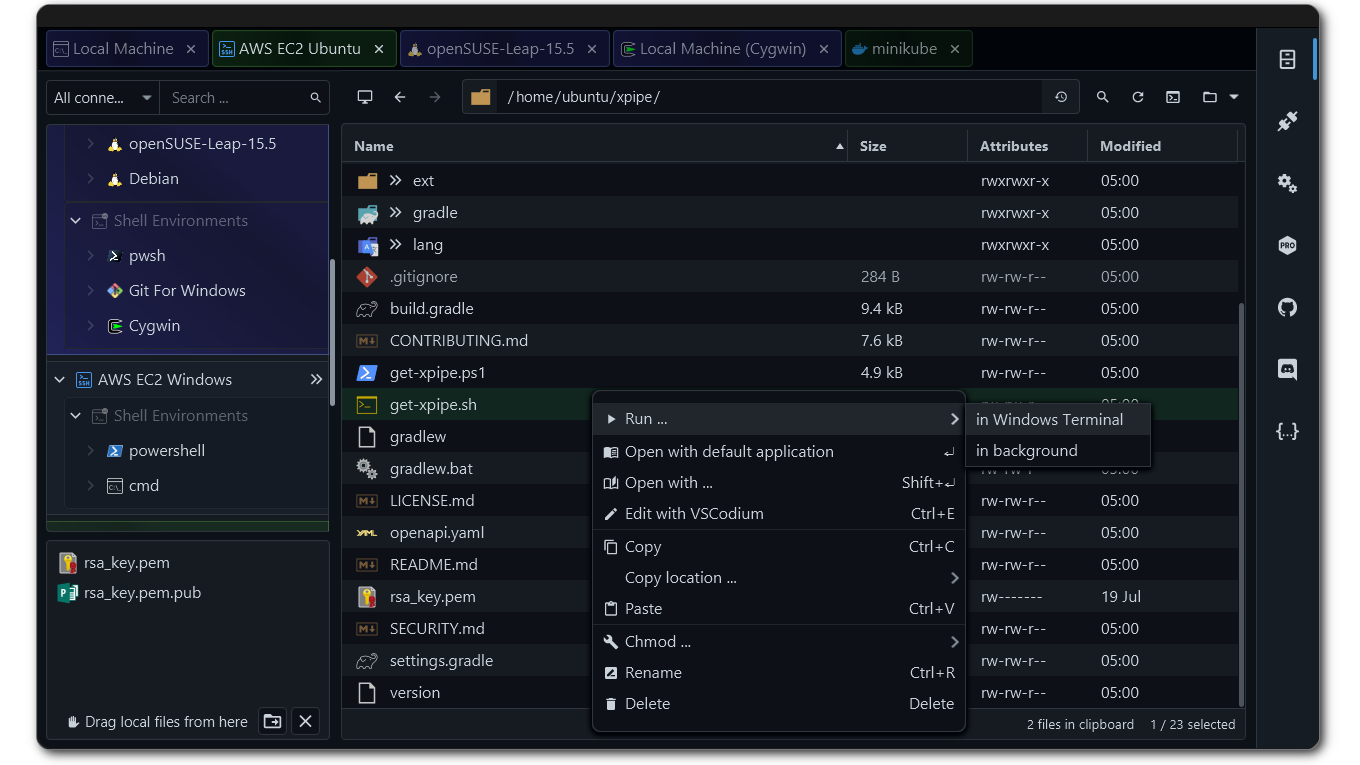Open the new item dropdown arrow

1234,97
